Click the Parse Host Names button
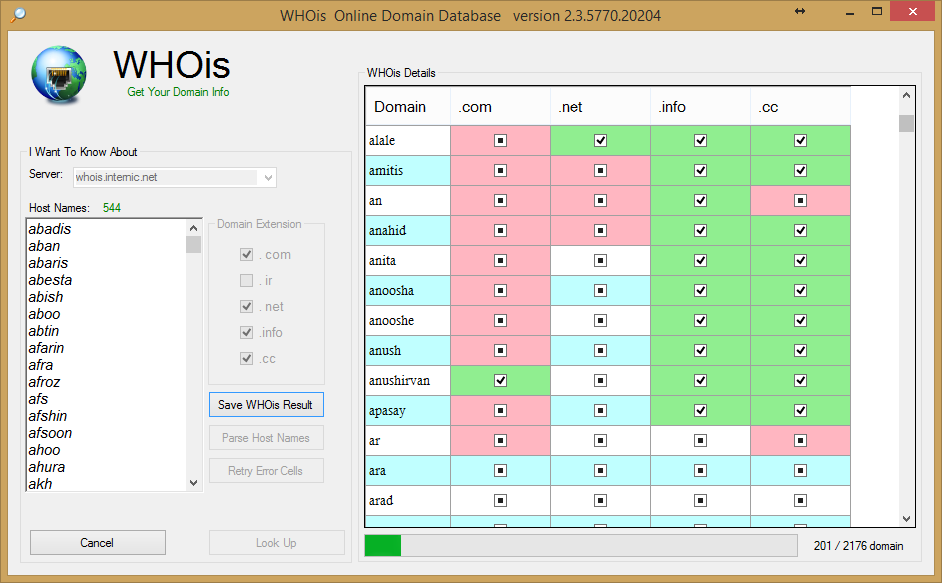The image size is (942, 583). pos(266,438)
